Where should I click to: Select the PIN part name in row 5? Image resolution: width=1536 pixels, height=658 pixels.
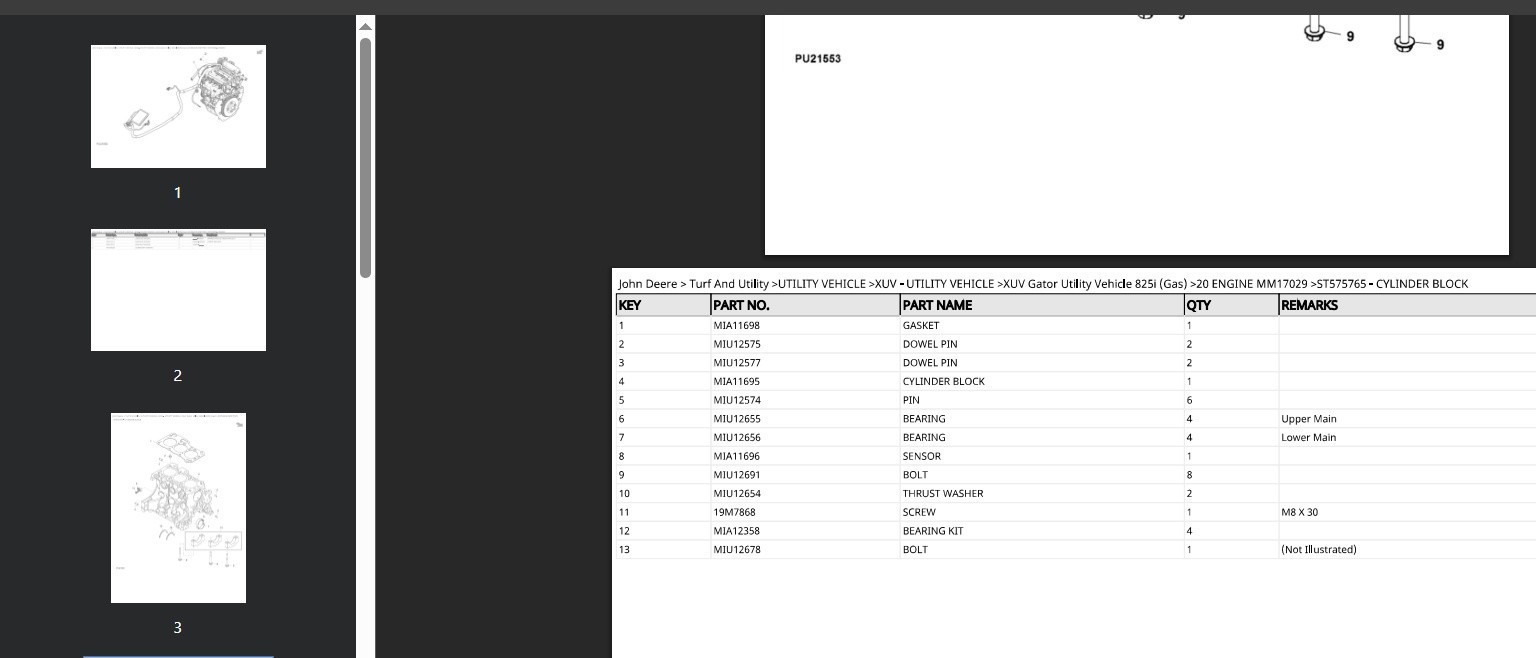pyautogui.click(x=911, y=400)
